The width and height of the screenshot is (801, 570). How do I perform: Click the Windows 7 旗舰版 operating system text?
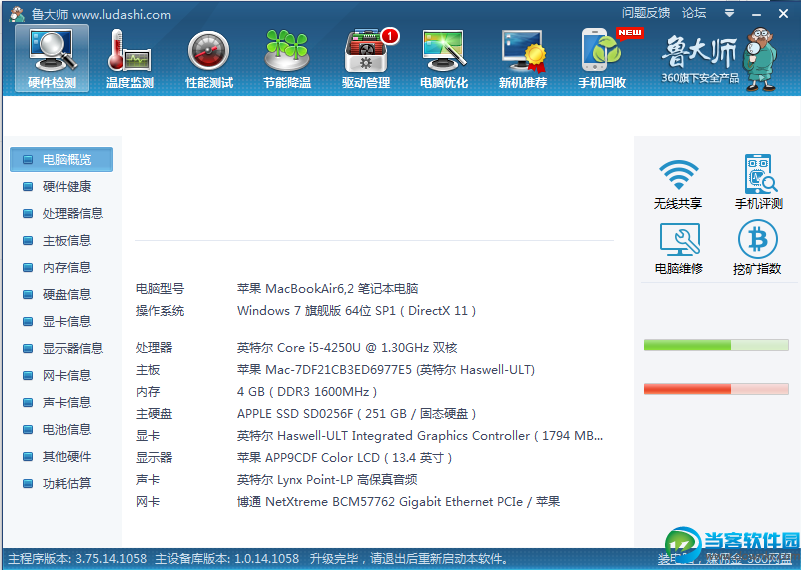coord(357,311)
